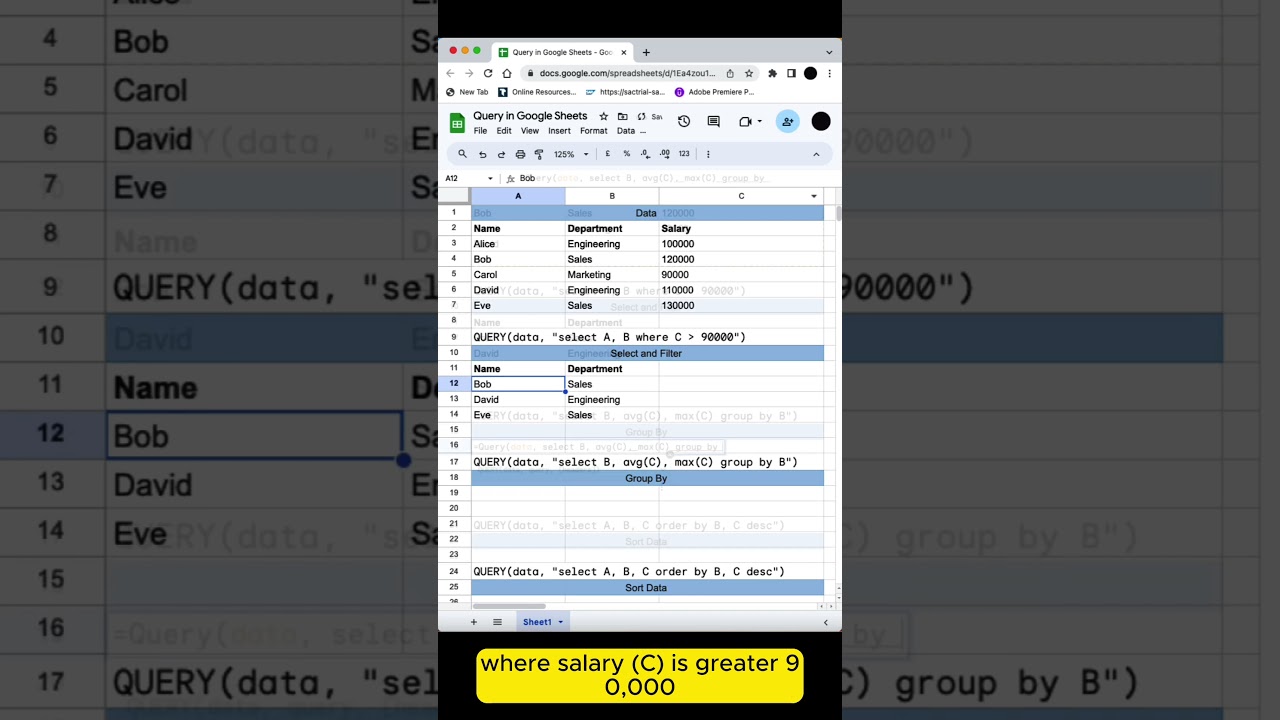This screenshot has width=1280, height=720.
Task: Start a Meet call with camera icon
Action: click(x=745, y=121)
